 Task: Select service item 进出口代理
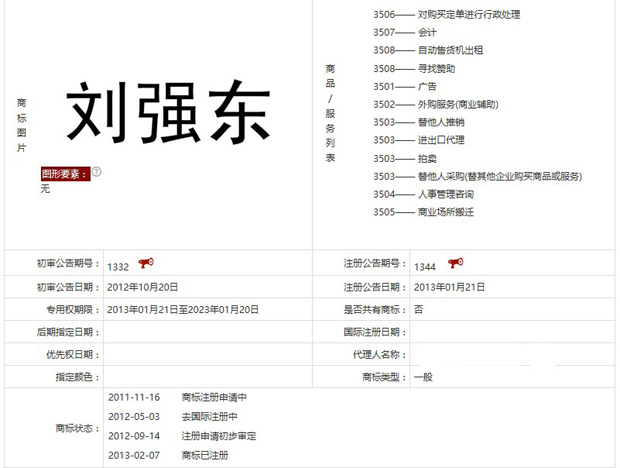pos(419,140)
